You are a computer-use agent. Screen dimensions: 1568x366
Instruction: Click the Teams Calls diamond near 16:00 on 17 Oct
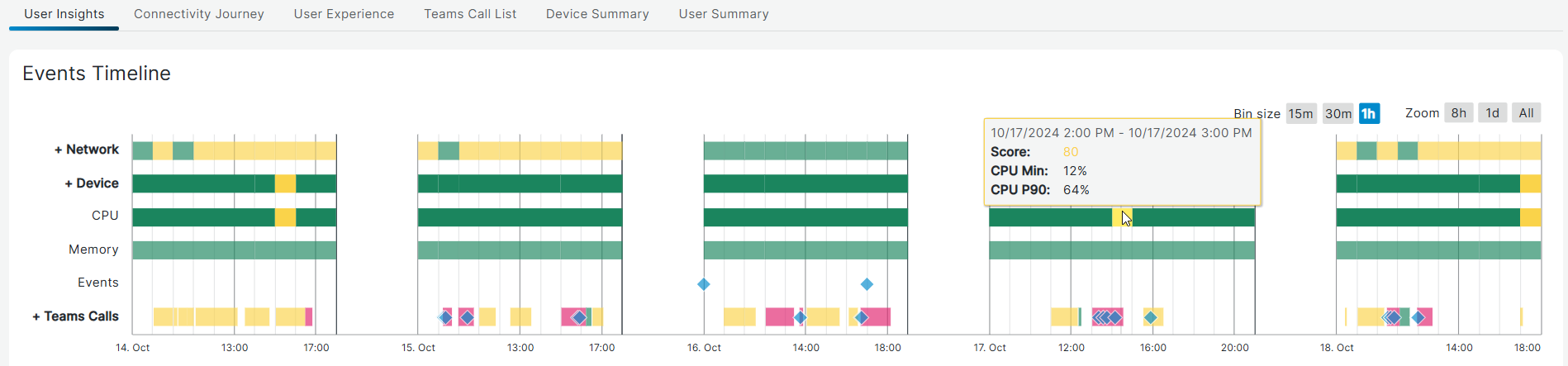click(1150, 317)
